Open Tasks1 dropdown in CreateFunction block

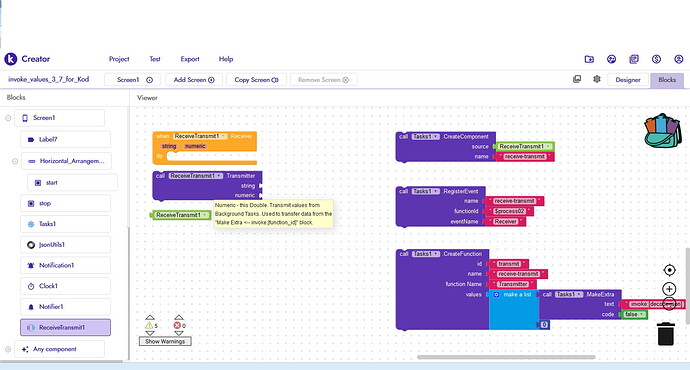tap(425, 254)
